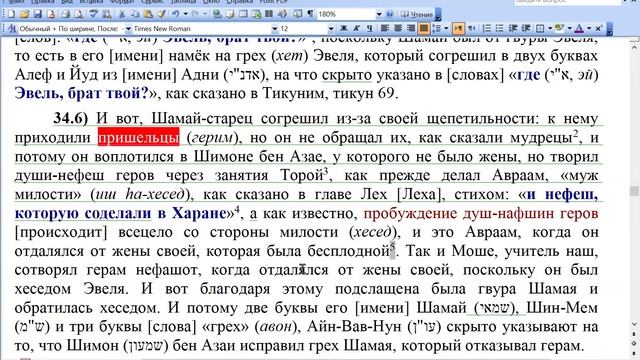Open the paragraph style dropdown arrow

(128, 29)
